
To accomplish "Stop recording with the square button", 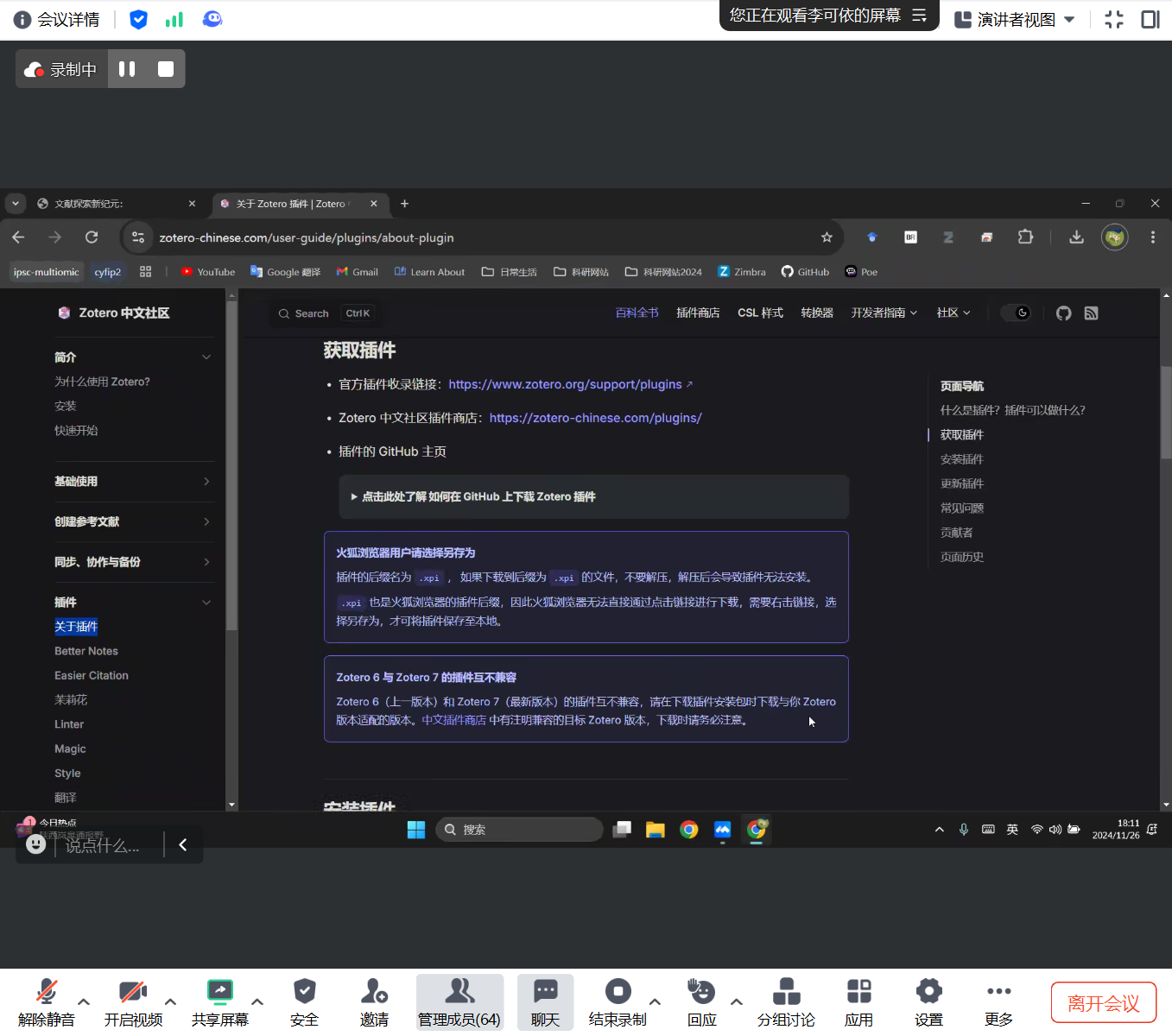I will point(166,69).
